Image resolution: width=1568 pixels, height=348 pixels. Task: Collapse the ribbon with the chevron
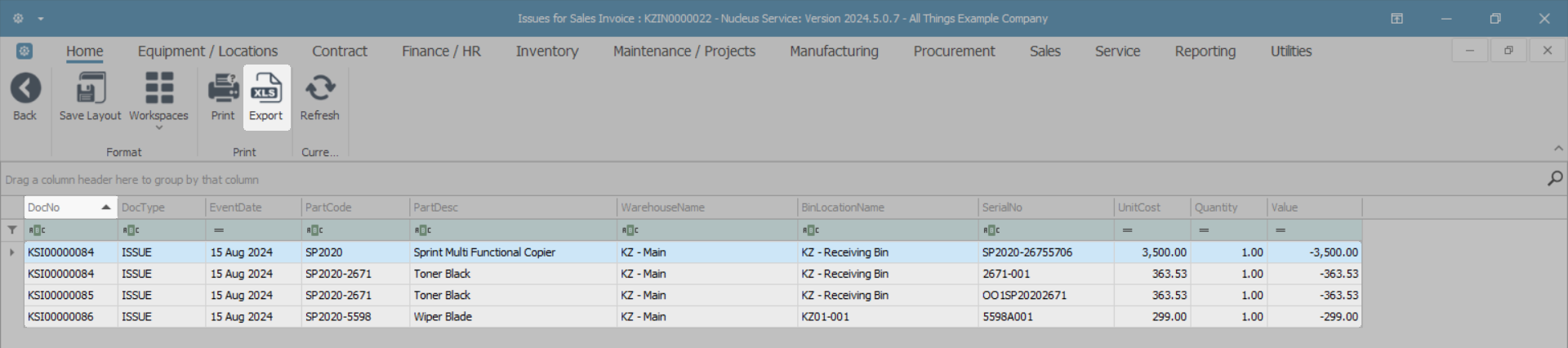(x=1558, y=149)
